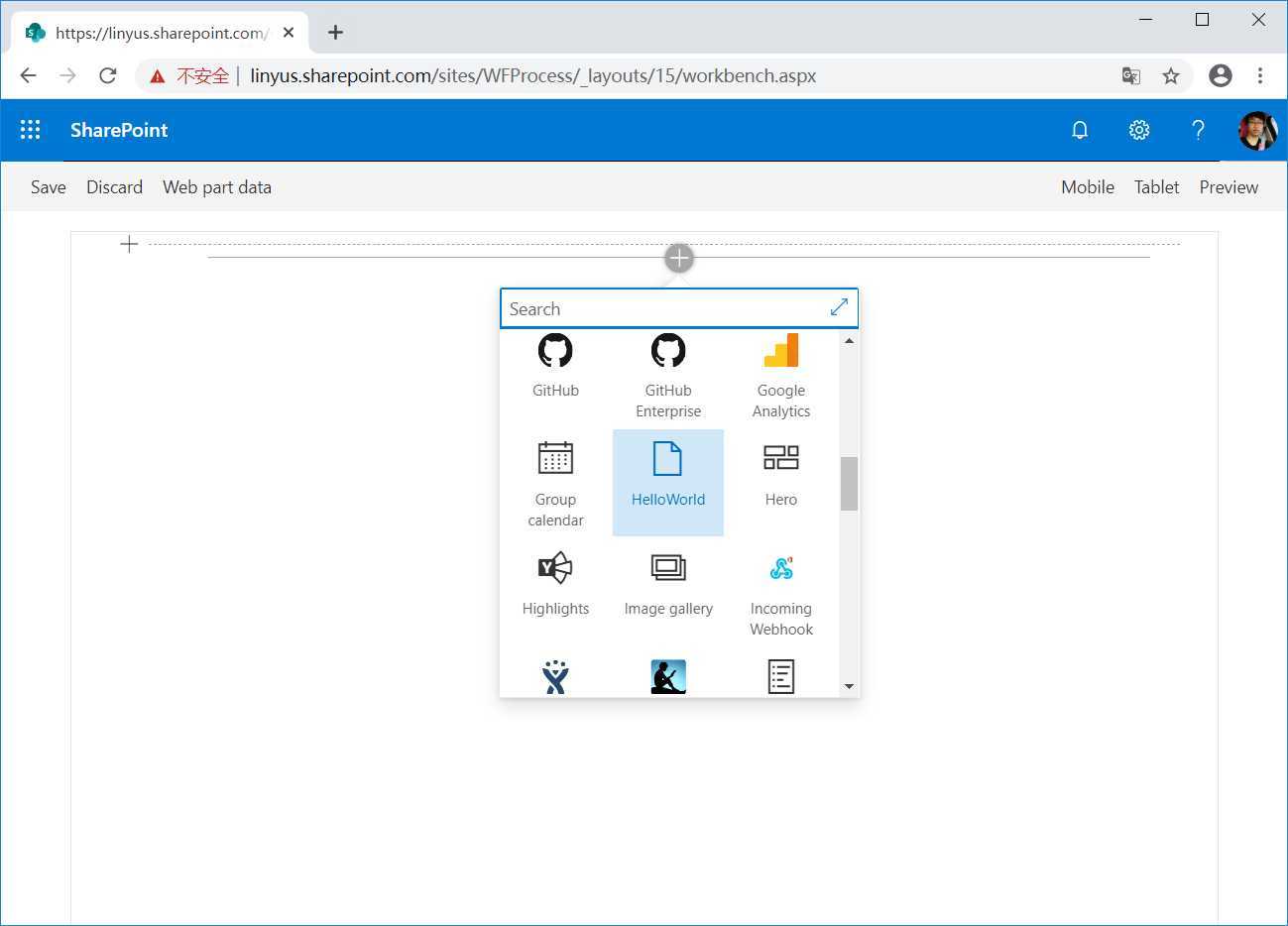1288x926 pixels.
Task: Select the JIRA connector icon
Action: point(555,677)
